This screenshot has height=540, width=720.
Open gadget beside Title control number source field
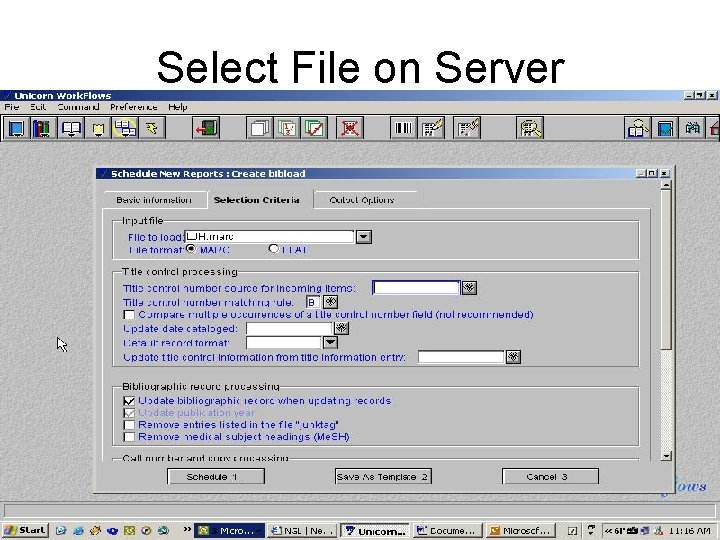tap(469, 288)
